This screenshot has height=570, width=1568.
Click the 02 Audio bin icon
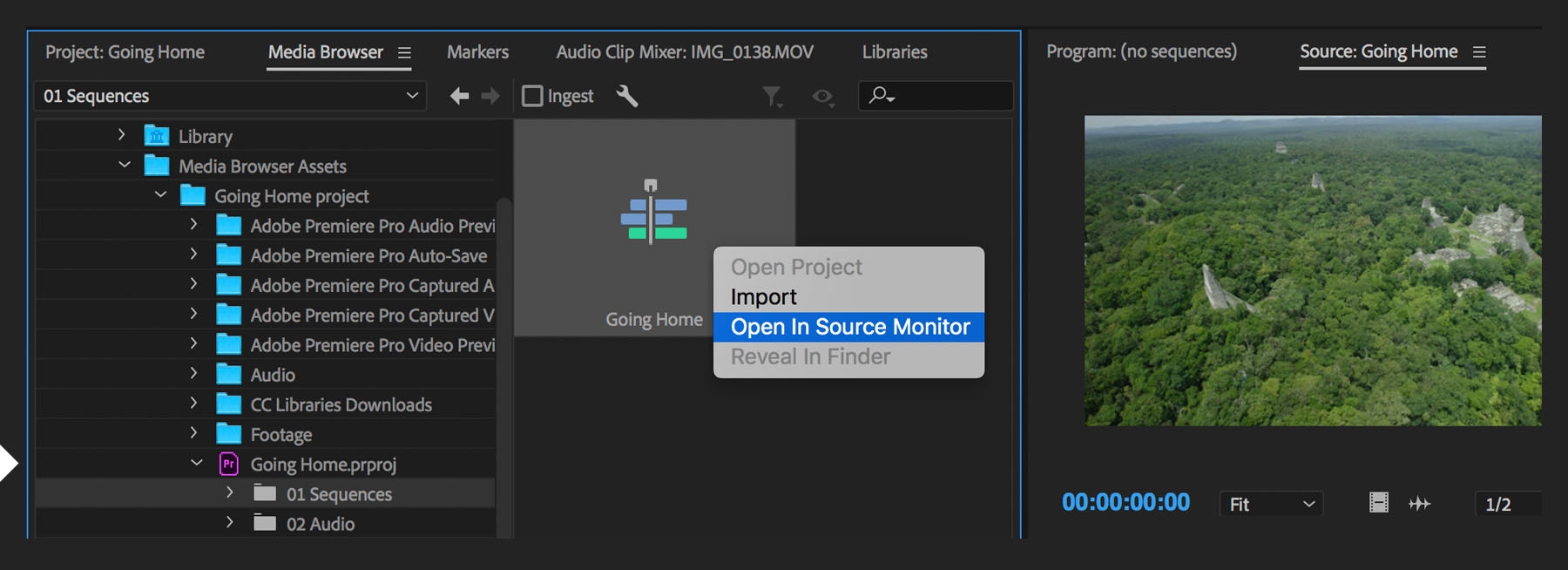[x=265, y=524]
